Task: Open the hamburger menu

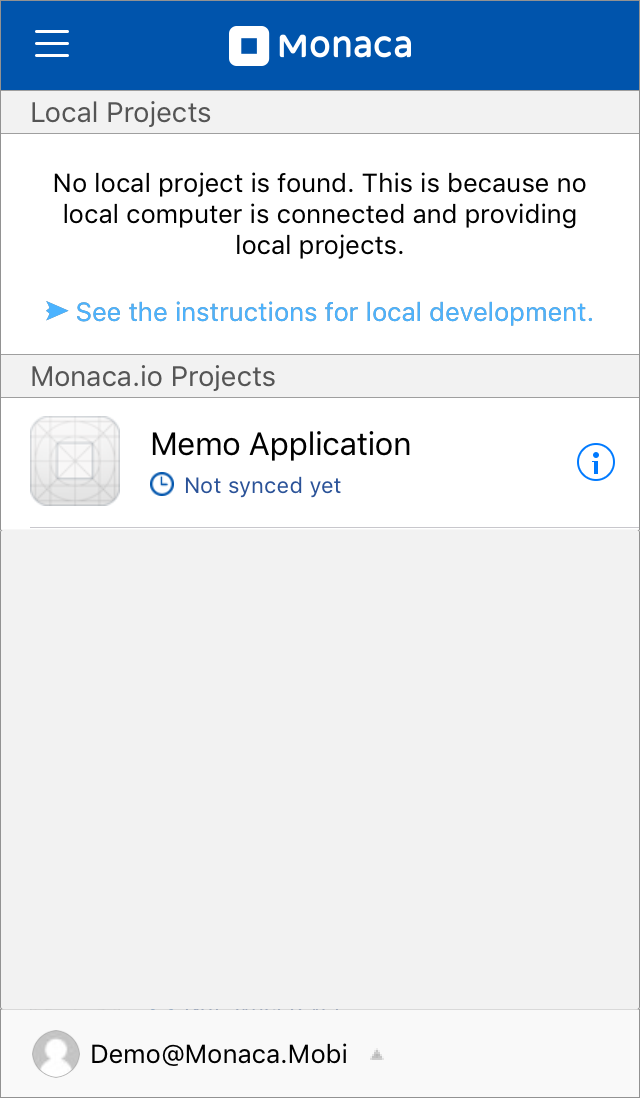Action: pos(52,44)
